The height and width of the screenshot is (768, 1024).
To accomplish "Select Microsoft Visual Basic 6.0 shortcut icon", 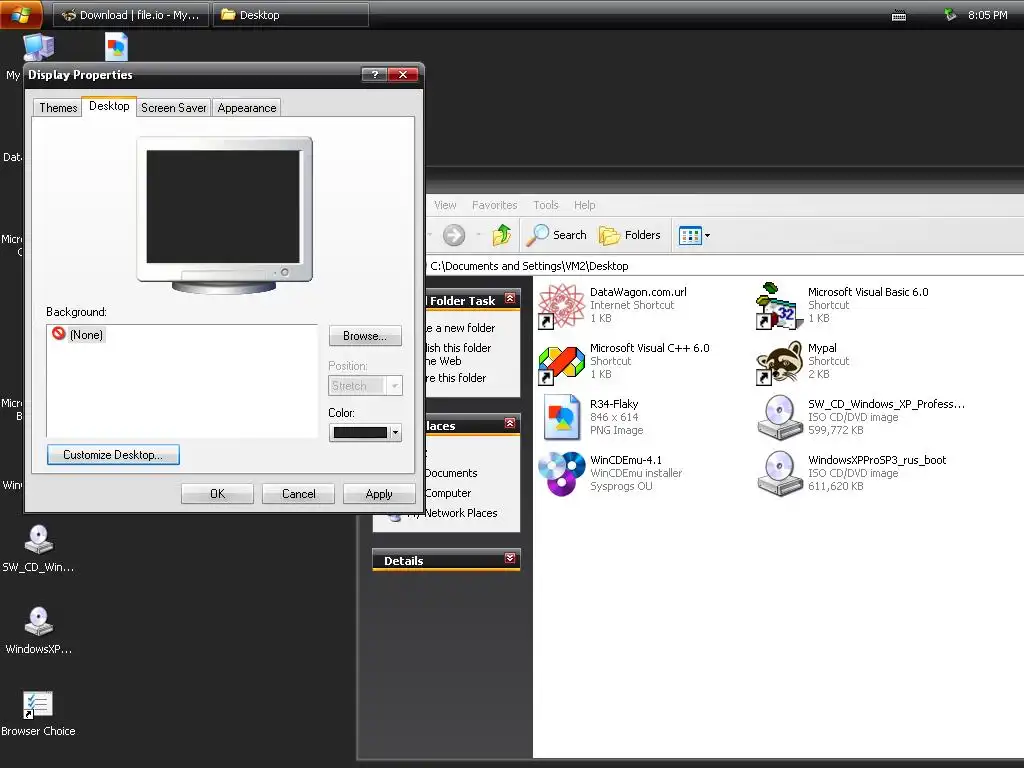I will point(779,306).
